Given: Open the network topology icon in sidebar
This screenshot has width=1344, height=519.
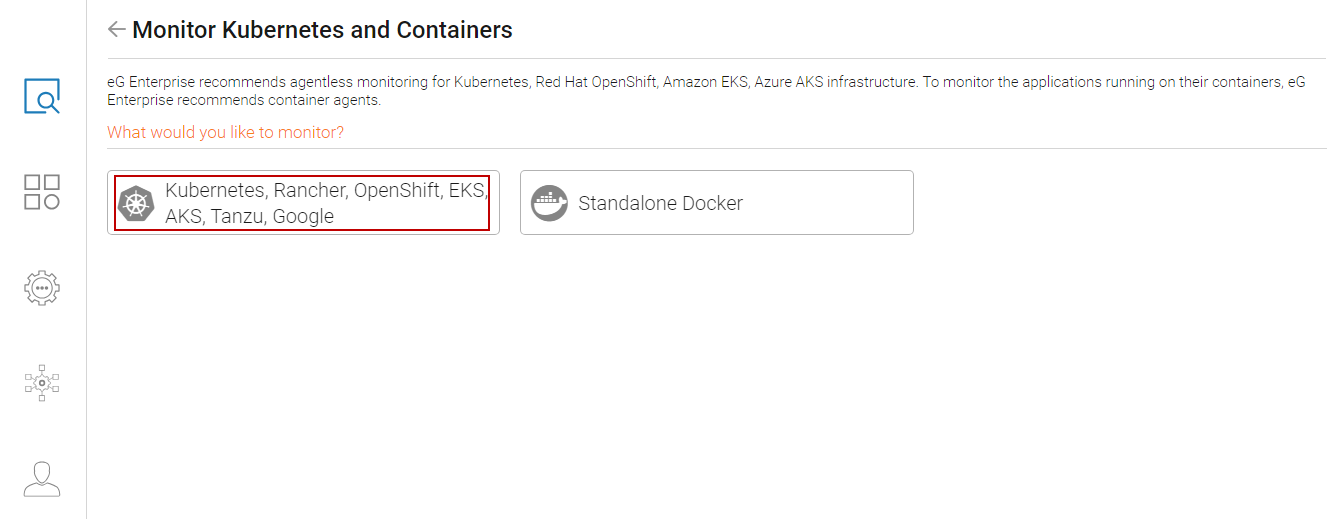Looking at the screenshot, I should 42,382.
